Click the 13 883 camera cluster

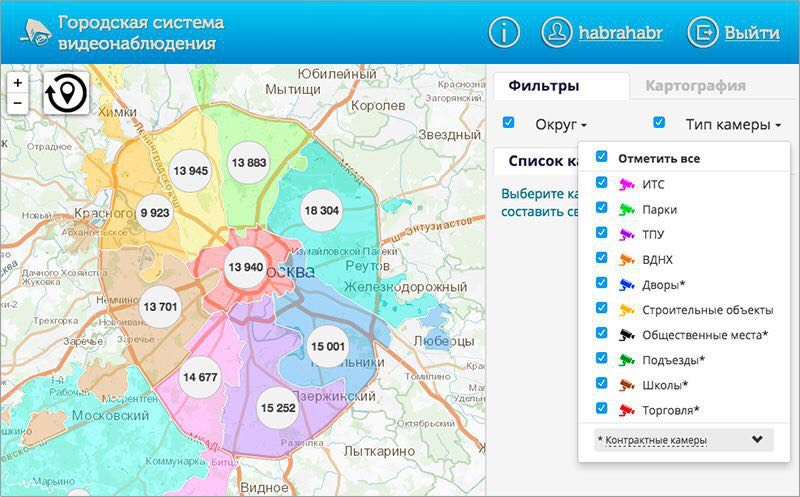[248, 163]
